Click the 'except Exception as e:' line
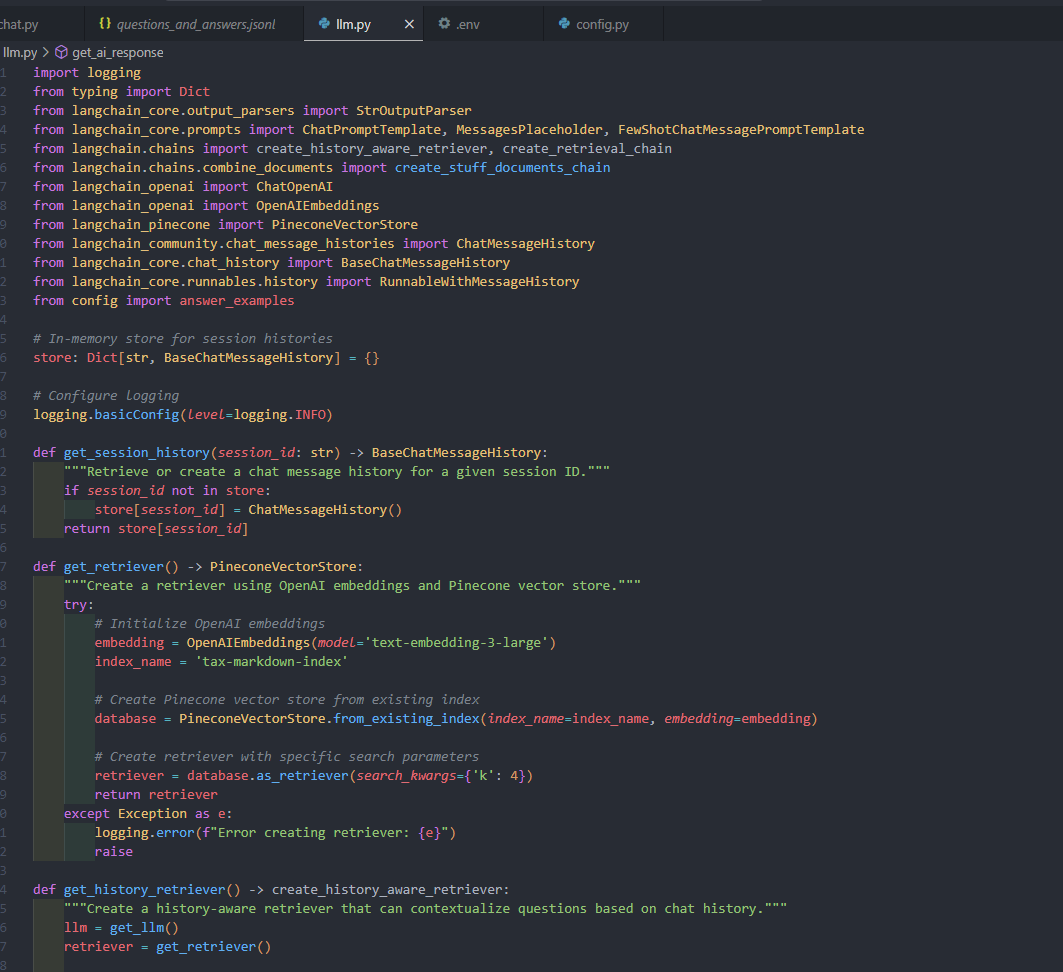The image size is (1063, 972). (148, 813)
